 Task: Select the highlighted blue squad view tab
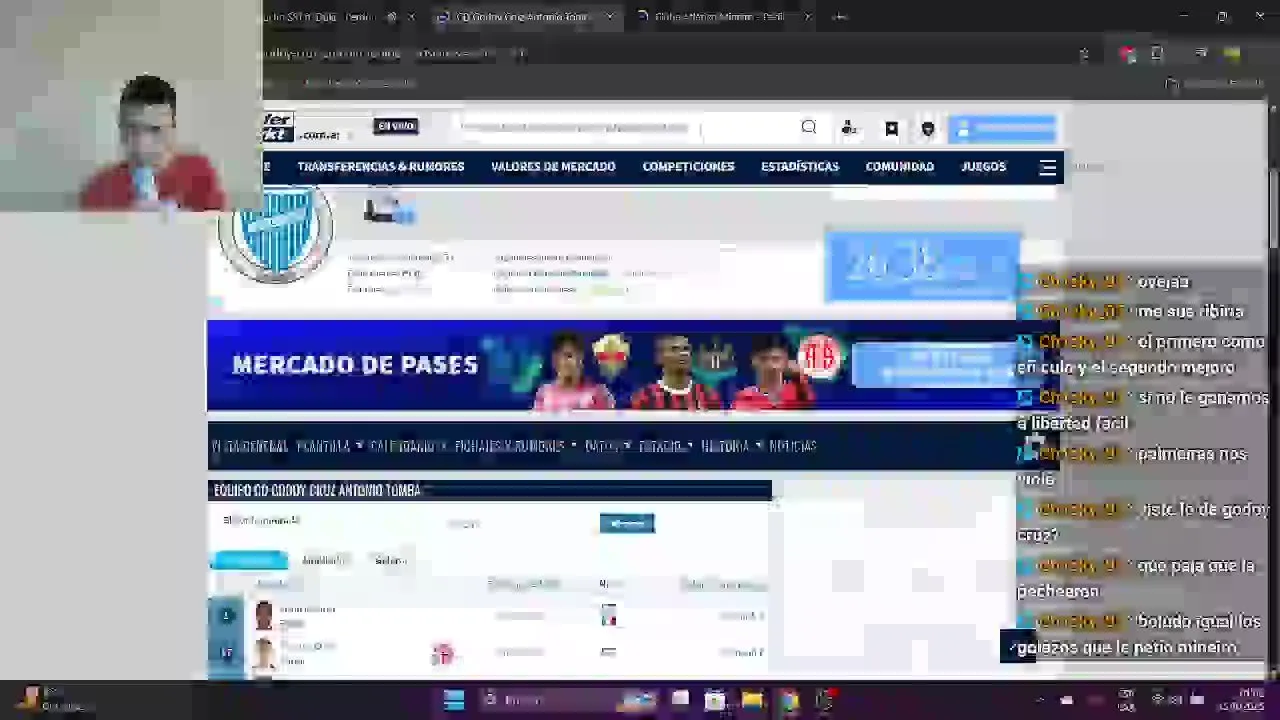point(249,560)
